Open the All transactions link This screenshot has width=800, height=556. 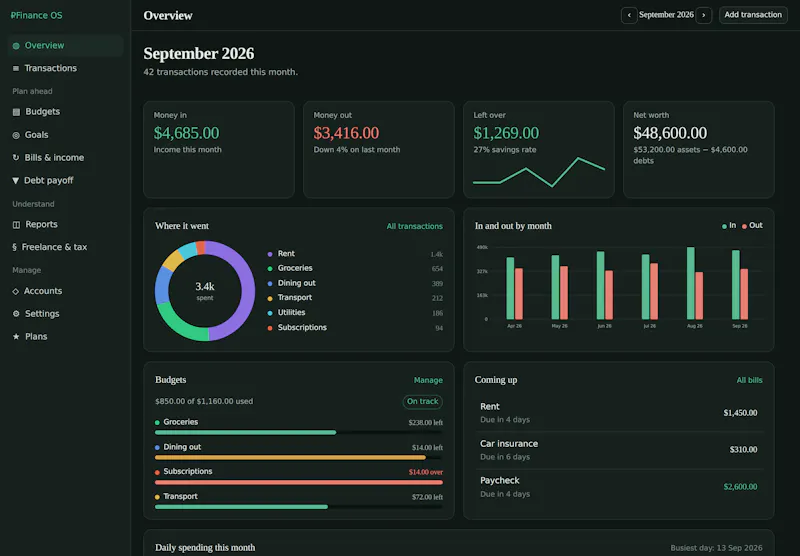click(414, 226)
